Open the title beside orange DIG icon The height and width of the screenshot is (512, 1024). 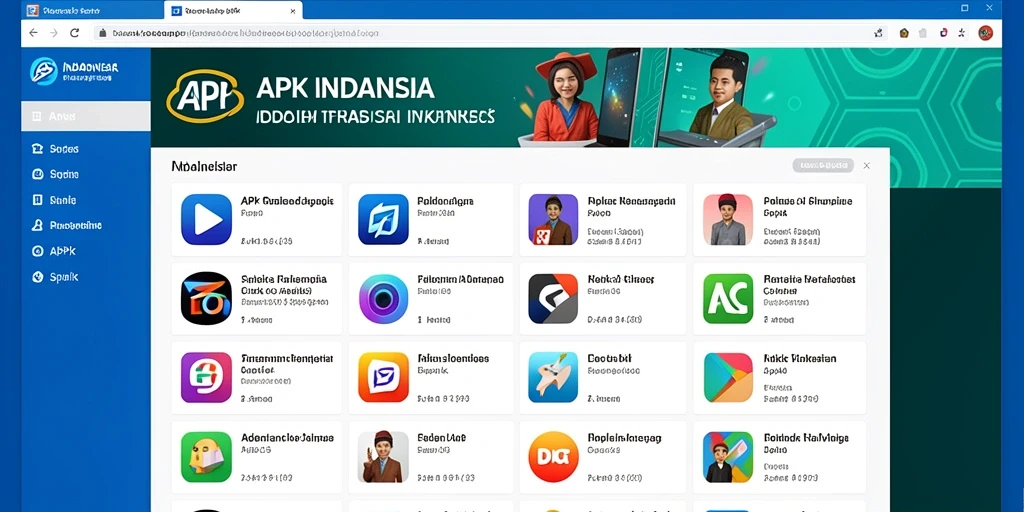[624, 438]
